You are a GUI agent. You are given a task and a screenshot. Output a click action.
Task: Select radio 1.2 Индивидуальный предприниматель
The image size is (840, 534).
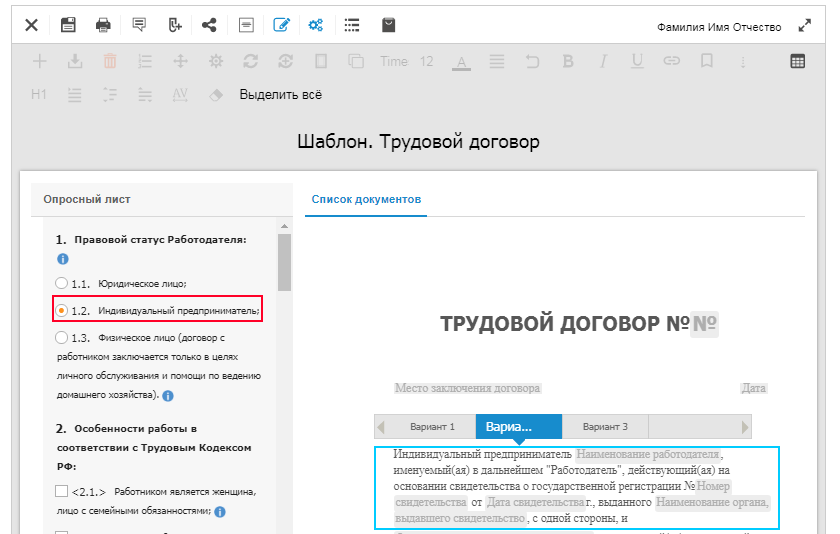tap(62, 310)
